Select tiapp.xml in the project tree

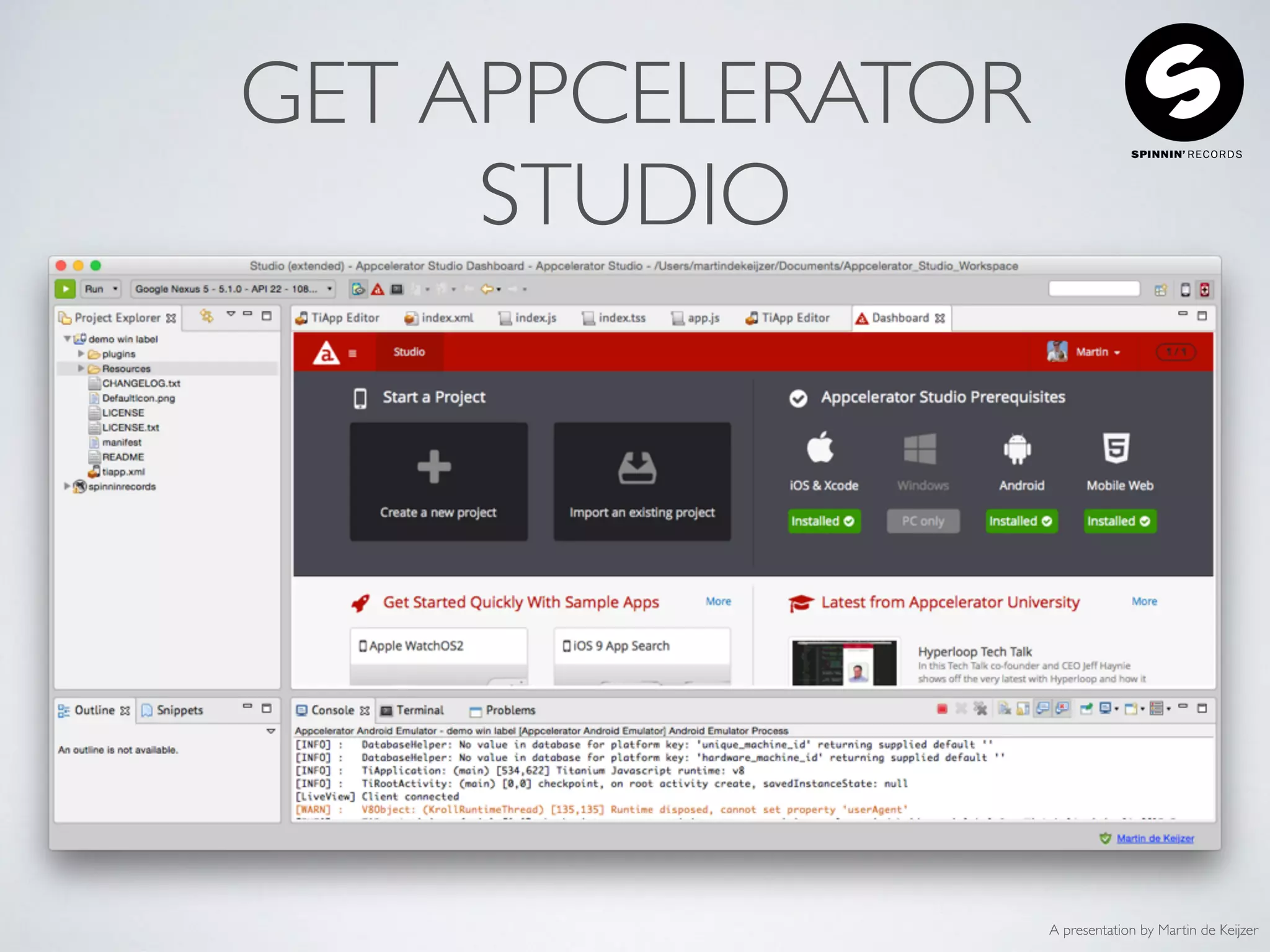[117, 472]
